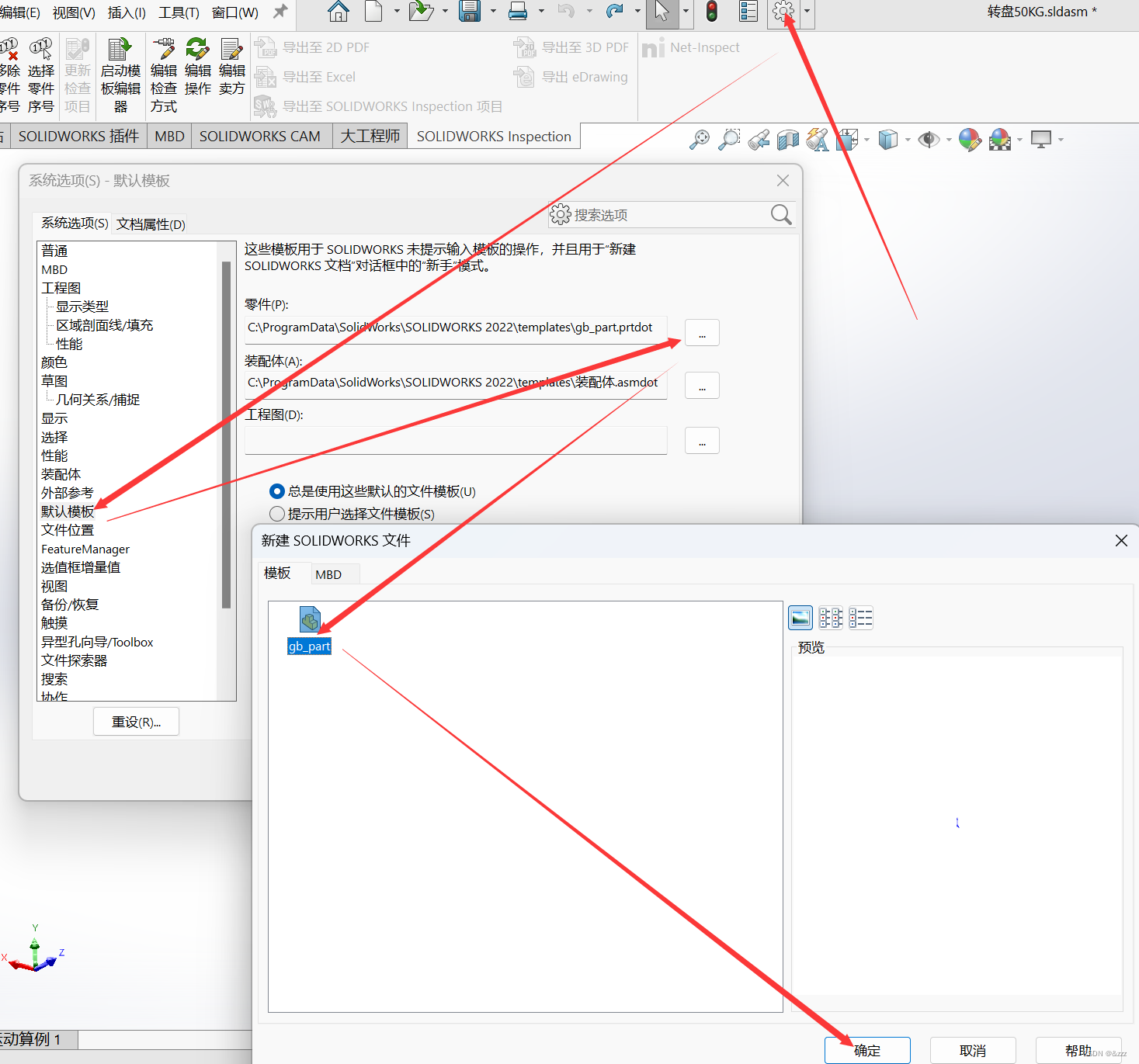Image resolution: width=1139 pixels, height=1064 pixels.
Task: Click the Section view icon
Action: click(x=788, y=140)
